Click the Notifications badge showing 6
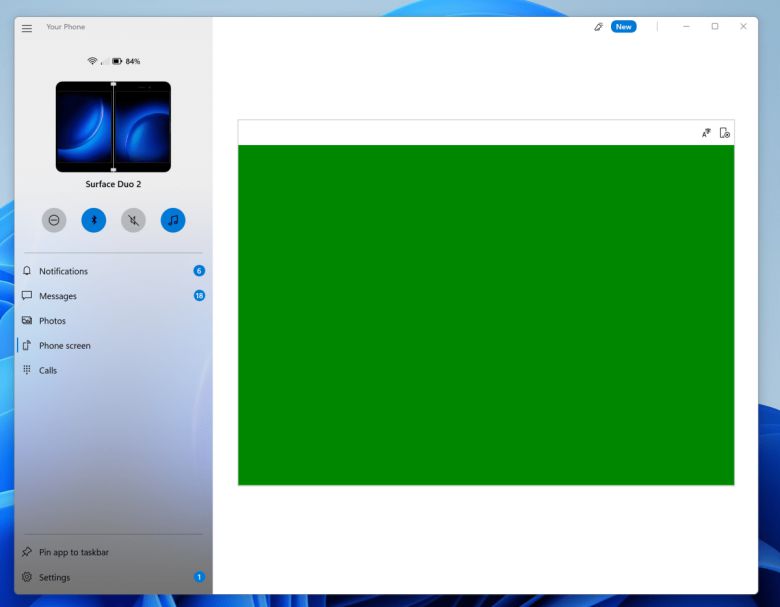 click(x=199, y=271)
